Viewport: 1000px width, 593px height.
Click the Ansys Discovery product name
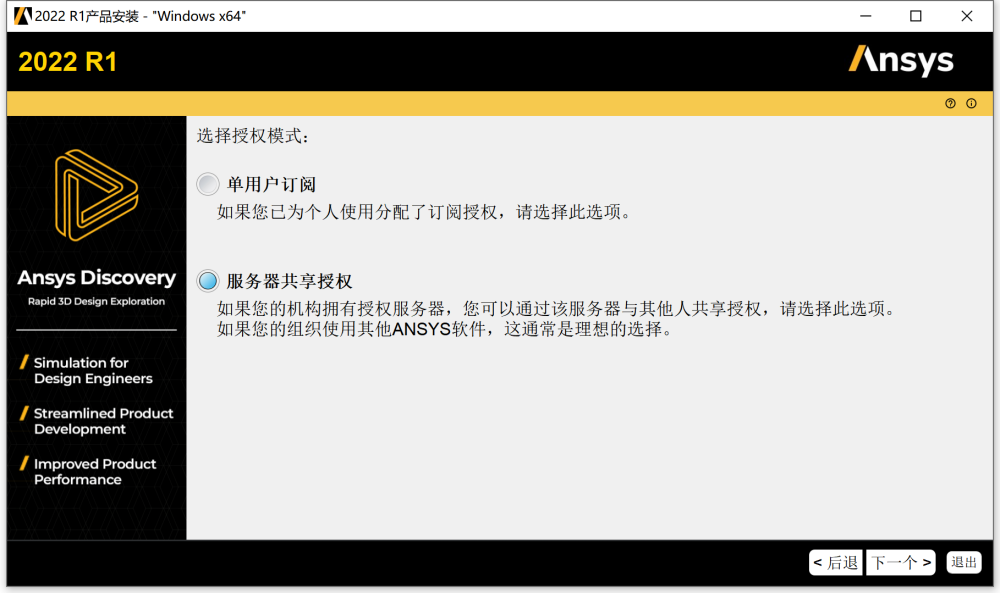(96, 278)
